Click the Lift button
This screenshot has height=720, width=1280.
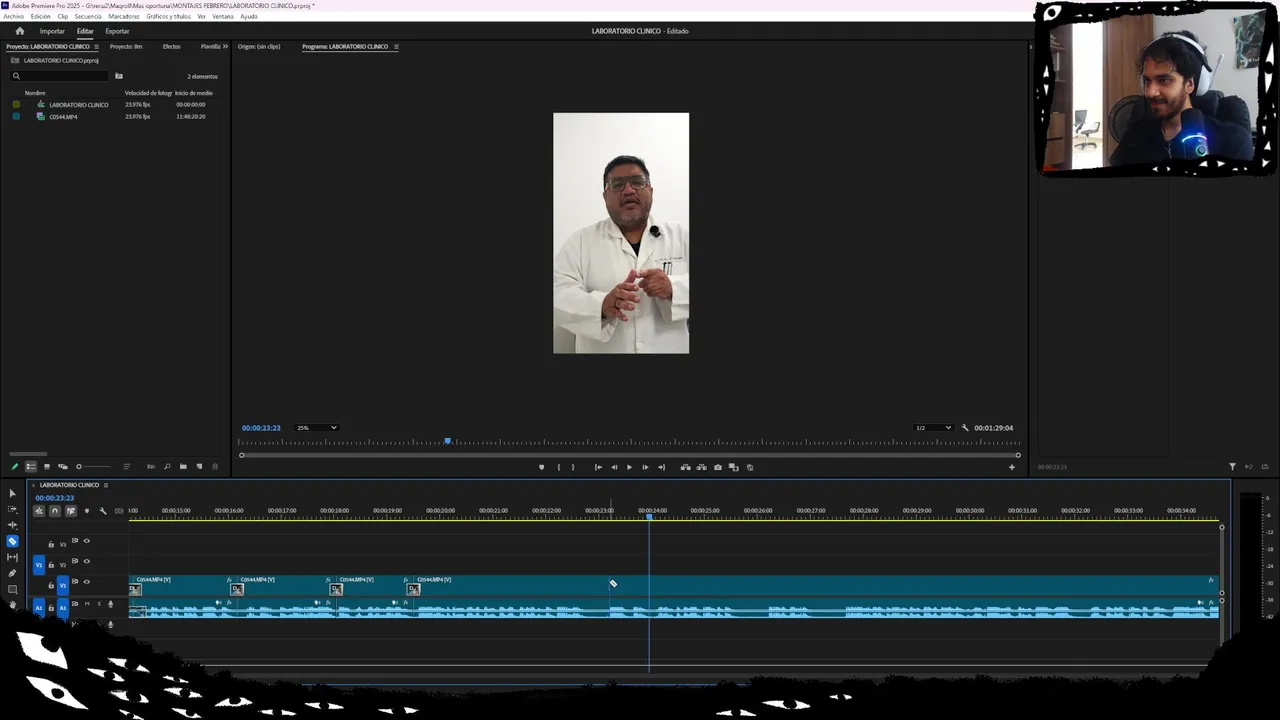click(x=685, y=467)
